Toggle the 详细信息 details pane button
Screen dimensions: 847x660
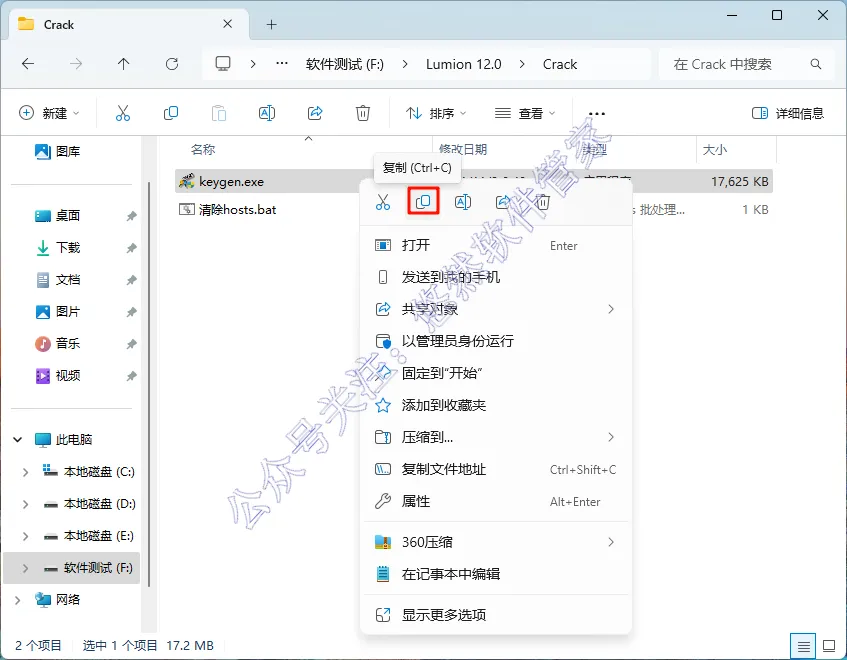point(788,113)
